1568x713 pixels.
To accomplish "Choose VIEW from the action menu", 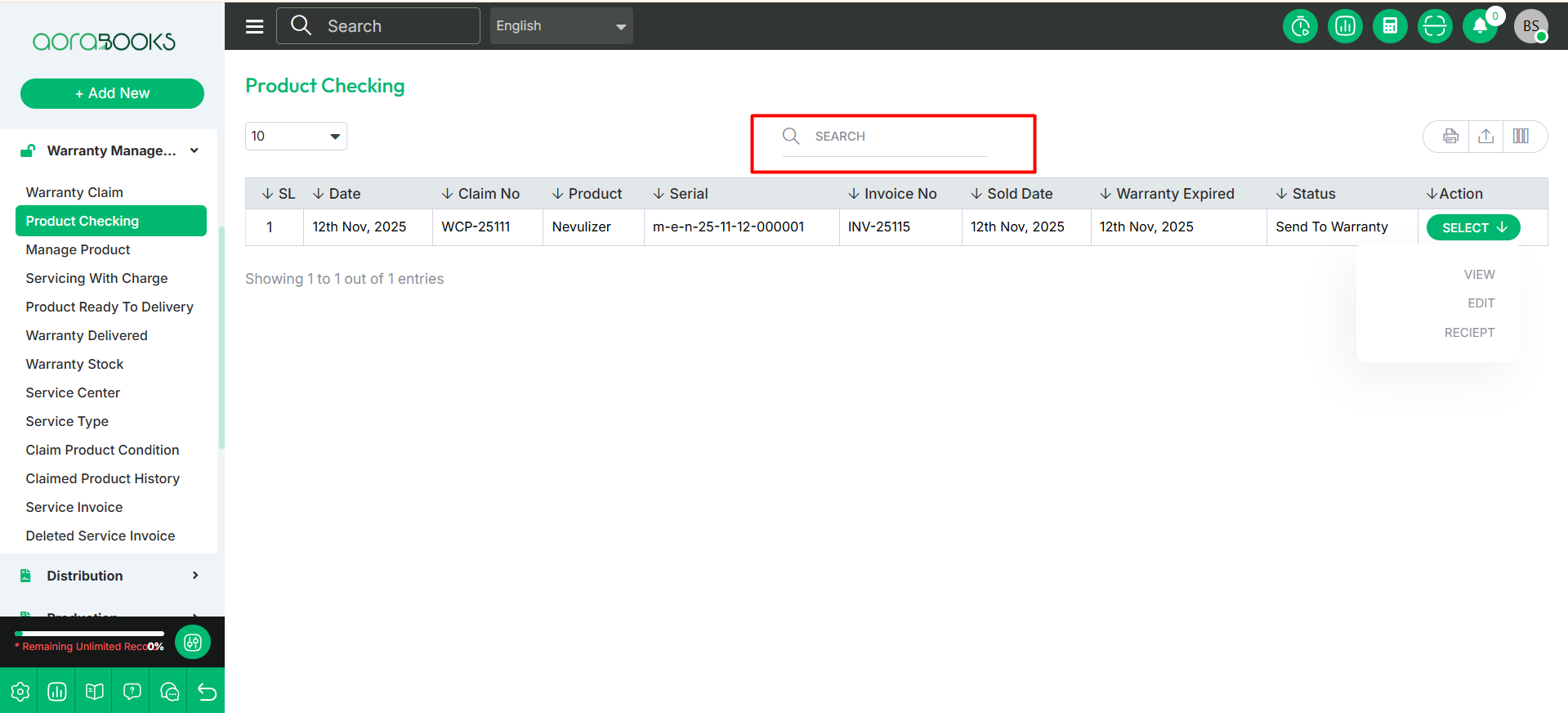I will pos(1479,275).
